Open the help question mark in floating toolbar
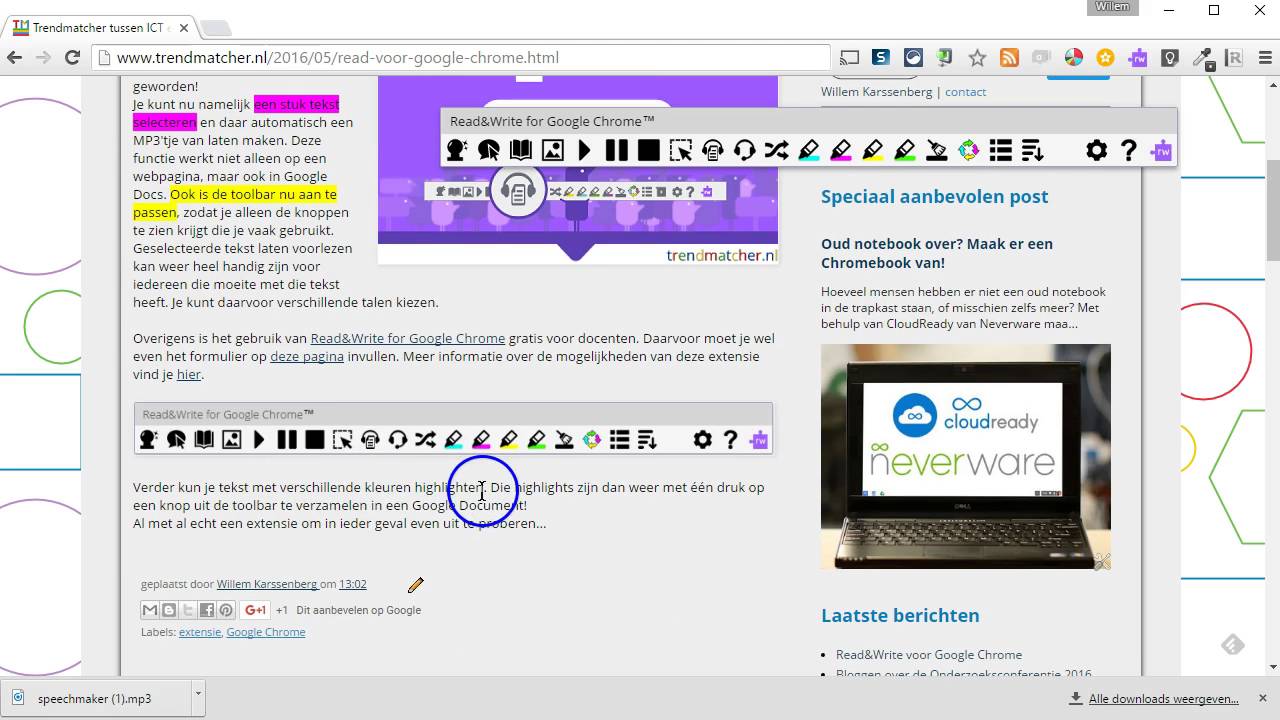The image size is (1280, 720). [1128, 151]
